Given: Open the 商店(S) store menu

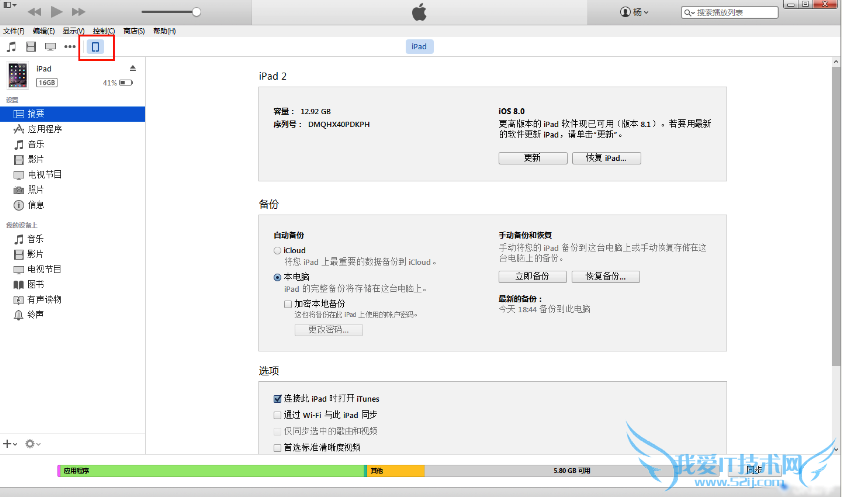Looking at the screenshot, I should coord(133,31).
